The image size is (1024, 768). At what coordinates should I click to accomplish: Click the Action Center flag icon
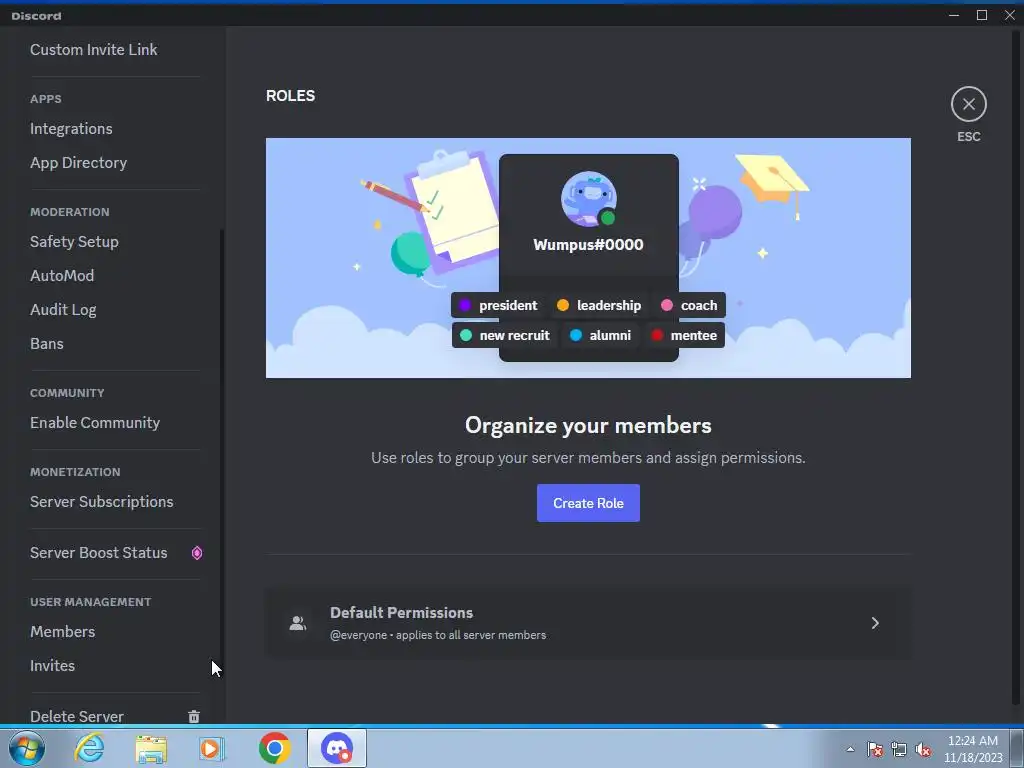coord(875,749)
